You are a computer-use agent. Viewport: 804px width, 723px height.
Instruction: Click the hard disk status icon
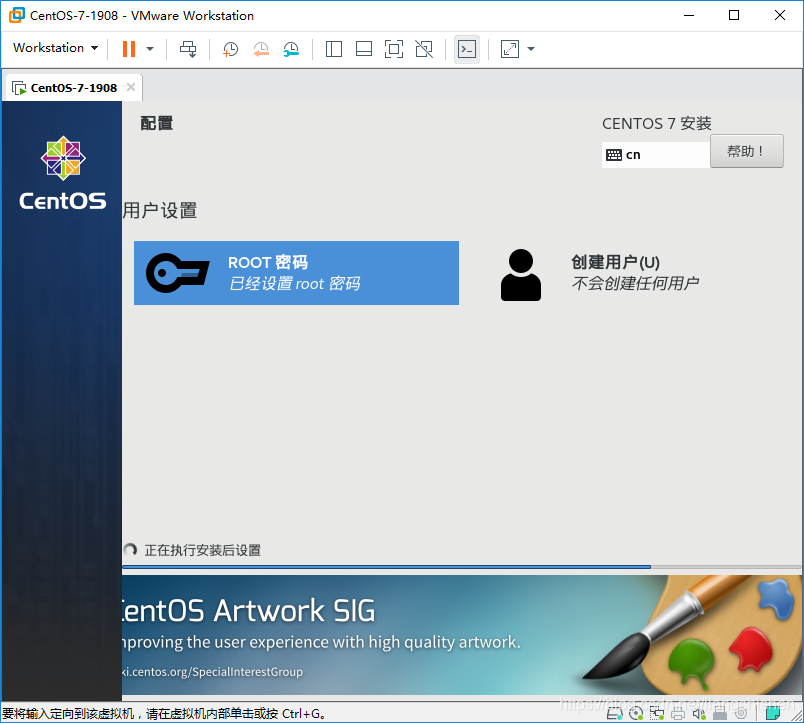point(614,714)
